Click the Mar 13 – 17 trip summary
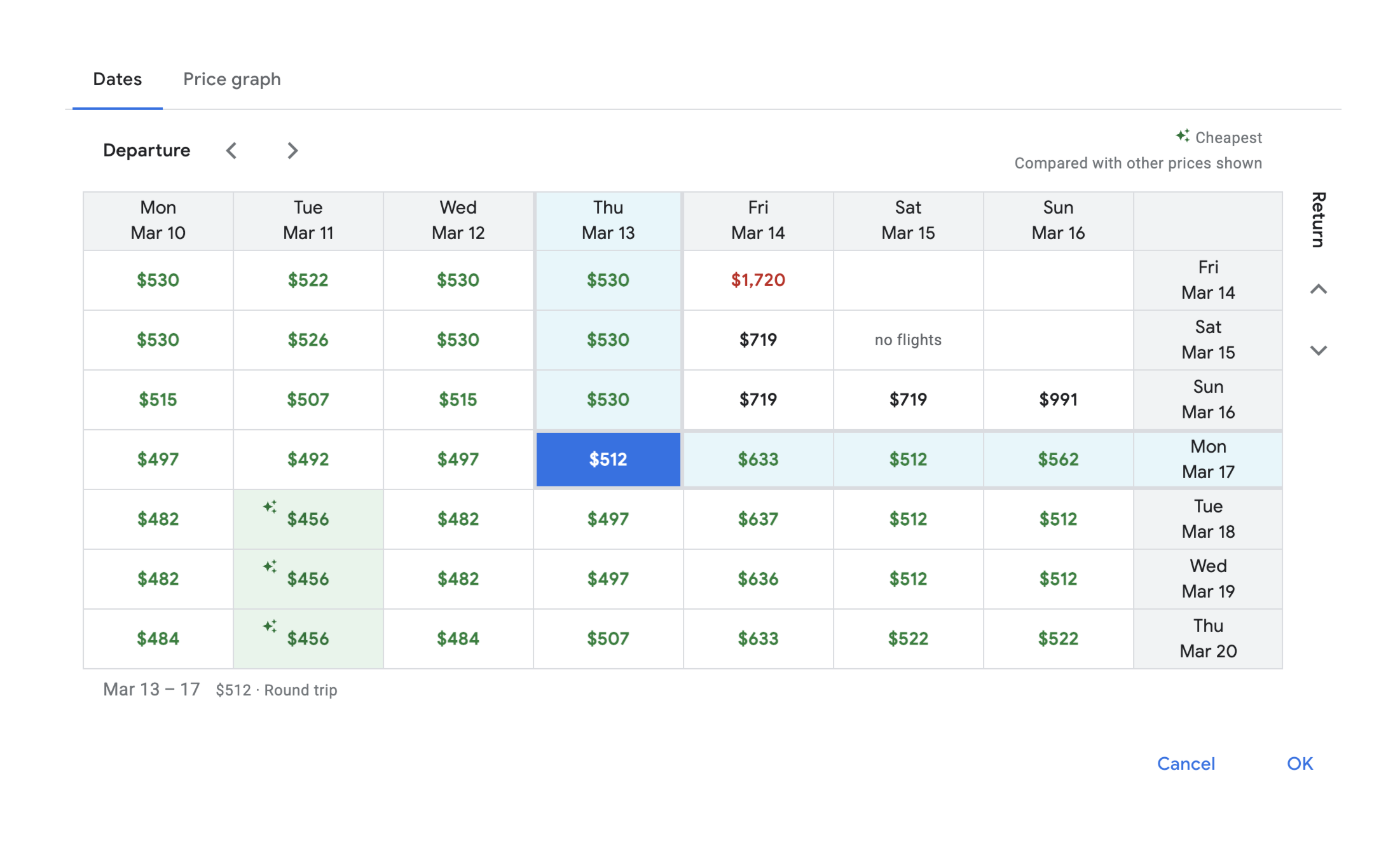1400x843 pixels. 151,690
